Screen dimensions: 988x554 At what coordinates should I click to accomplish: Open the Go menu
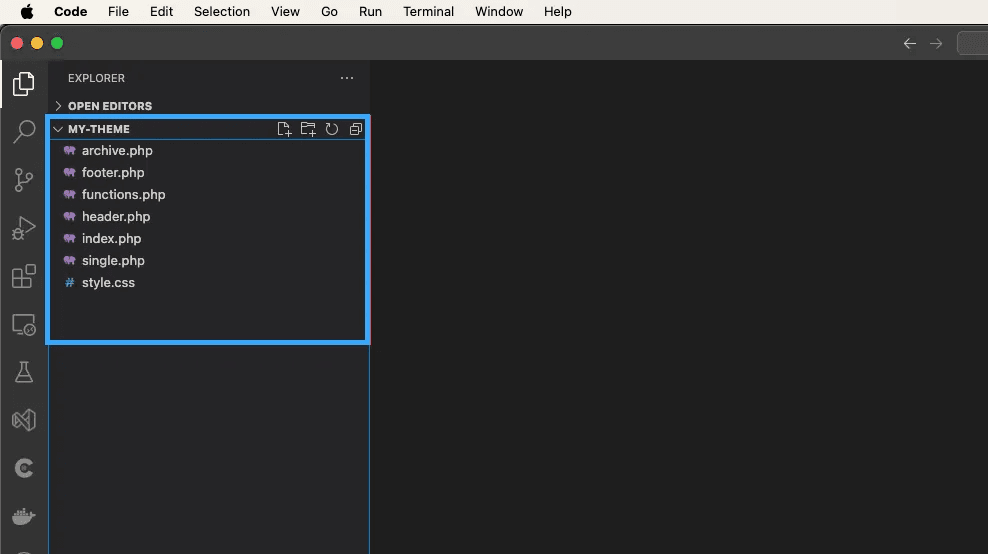(x=330, y=11)
